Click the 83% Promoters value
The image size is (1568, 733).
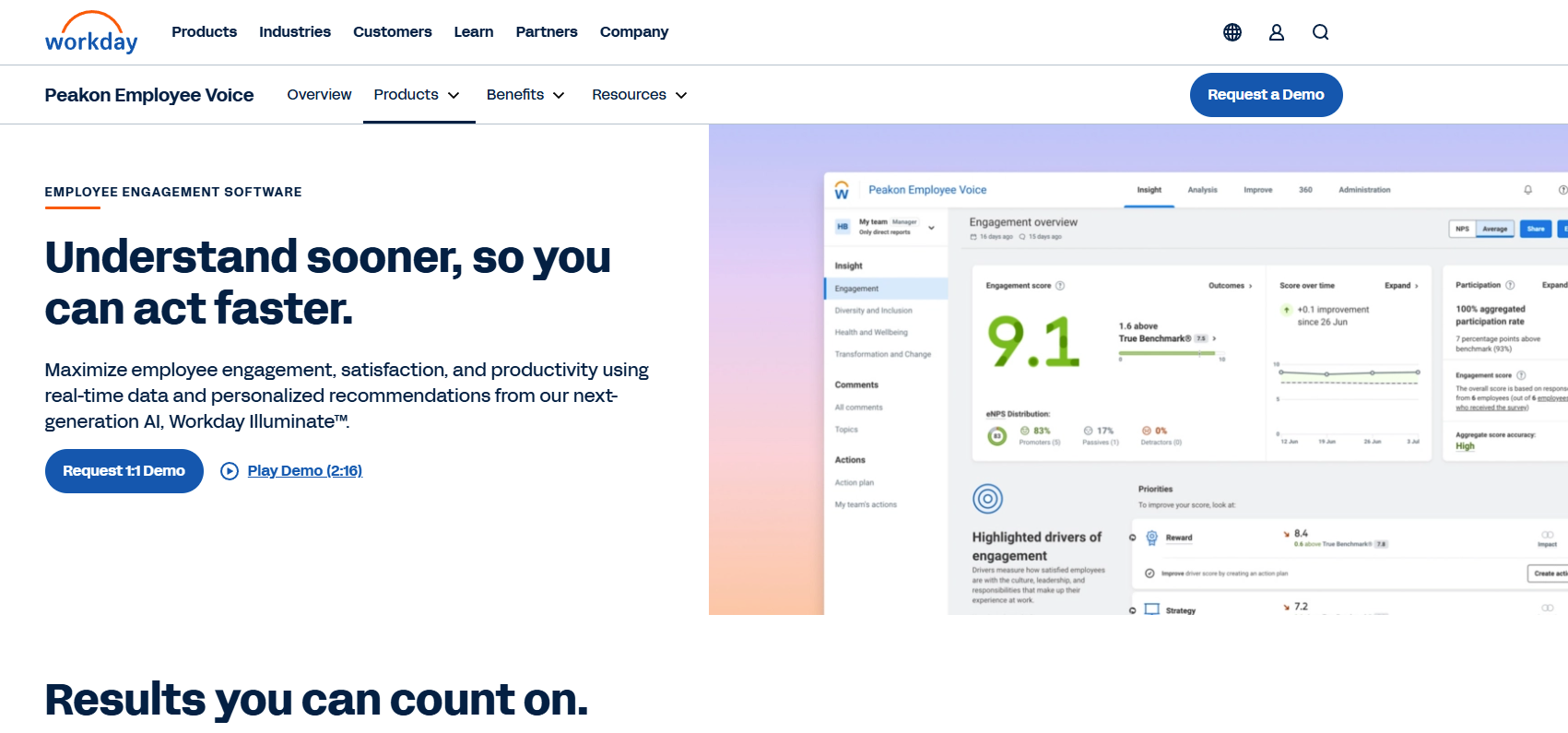(1042, 431)
